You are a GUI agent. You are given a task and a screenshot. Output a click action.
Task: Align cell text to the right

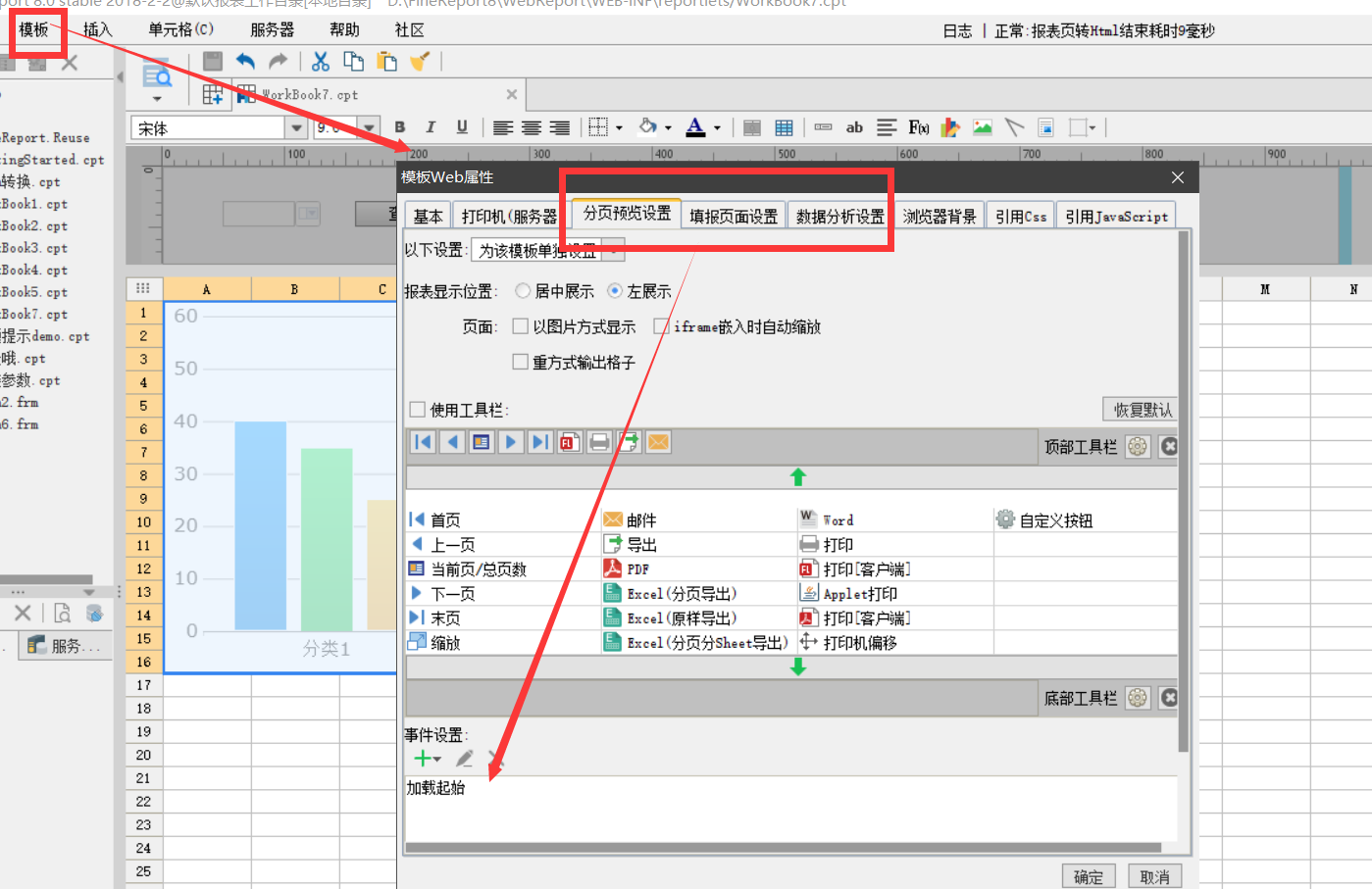click(x=560, y=127)
